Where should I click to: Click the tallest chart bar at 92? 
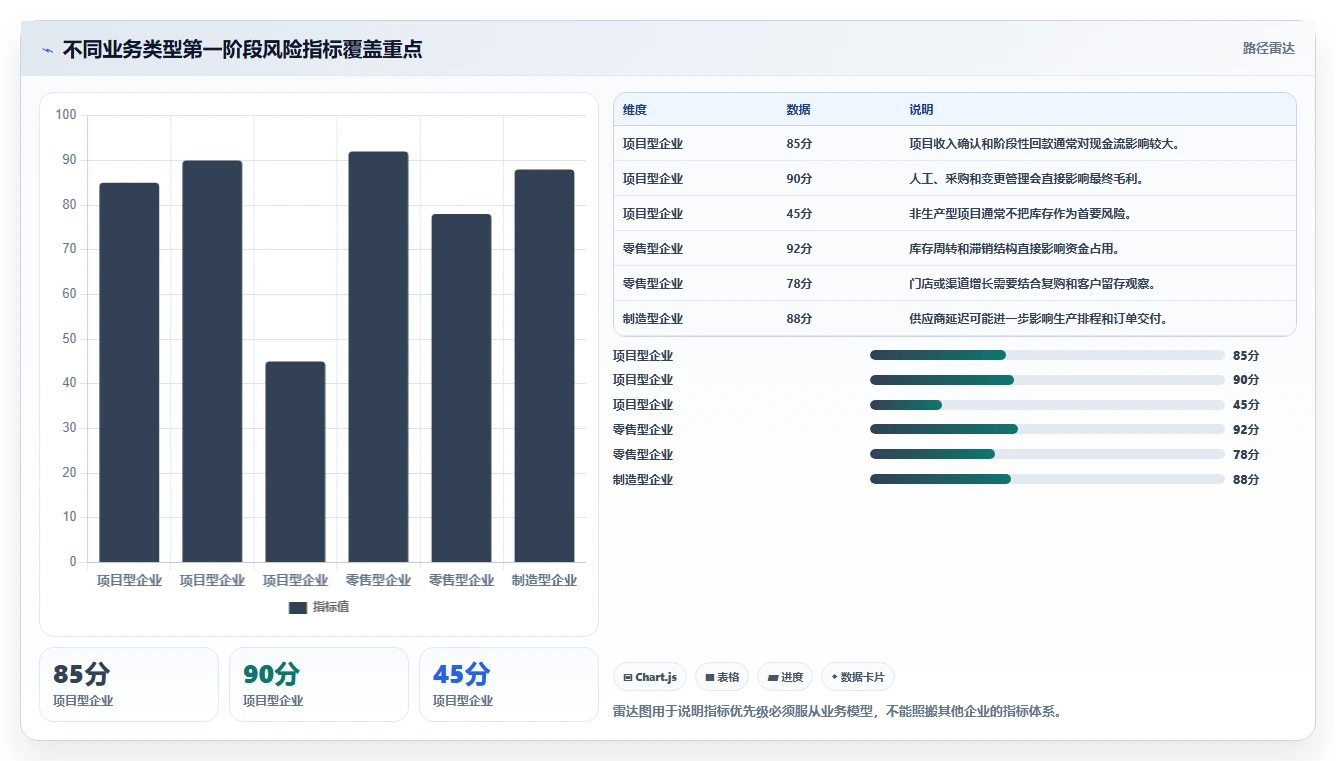pos(378,357)
